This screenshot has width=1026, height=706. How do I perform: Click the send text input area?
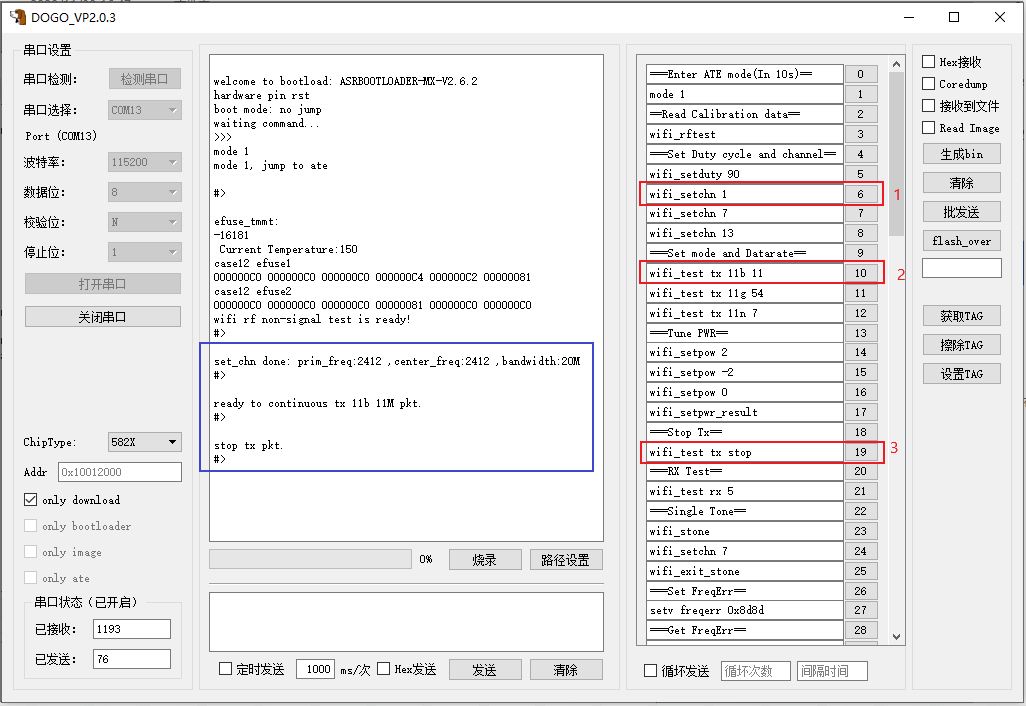click(x=406, y=622)
